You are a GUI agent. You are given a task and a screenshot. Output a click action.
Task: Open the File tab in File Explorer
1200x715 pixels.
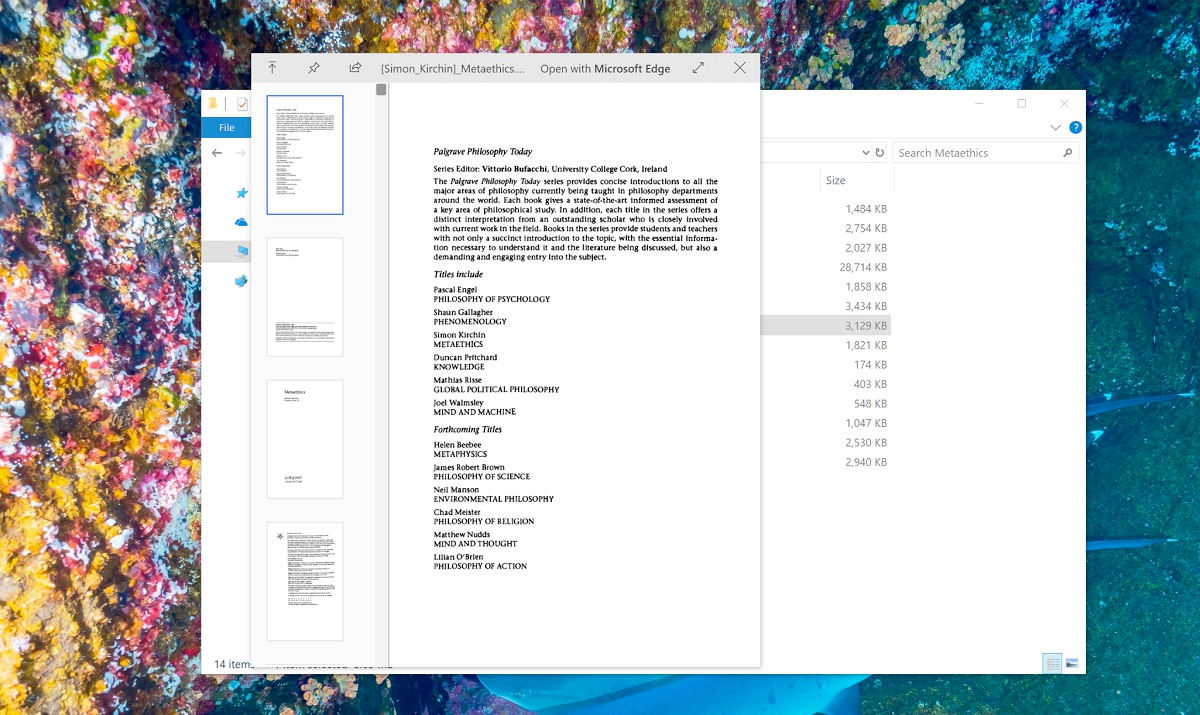click(226, 127)
